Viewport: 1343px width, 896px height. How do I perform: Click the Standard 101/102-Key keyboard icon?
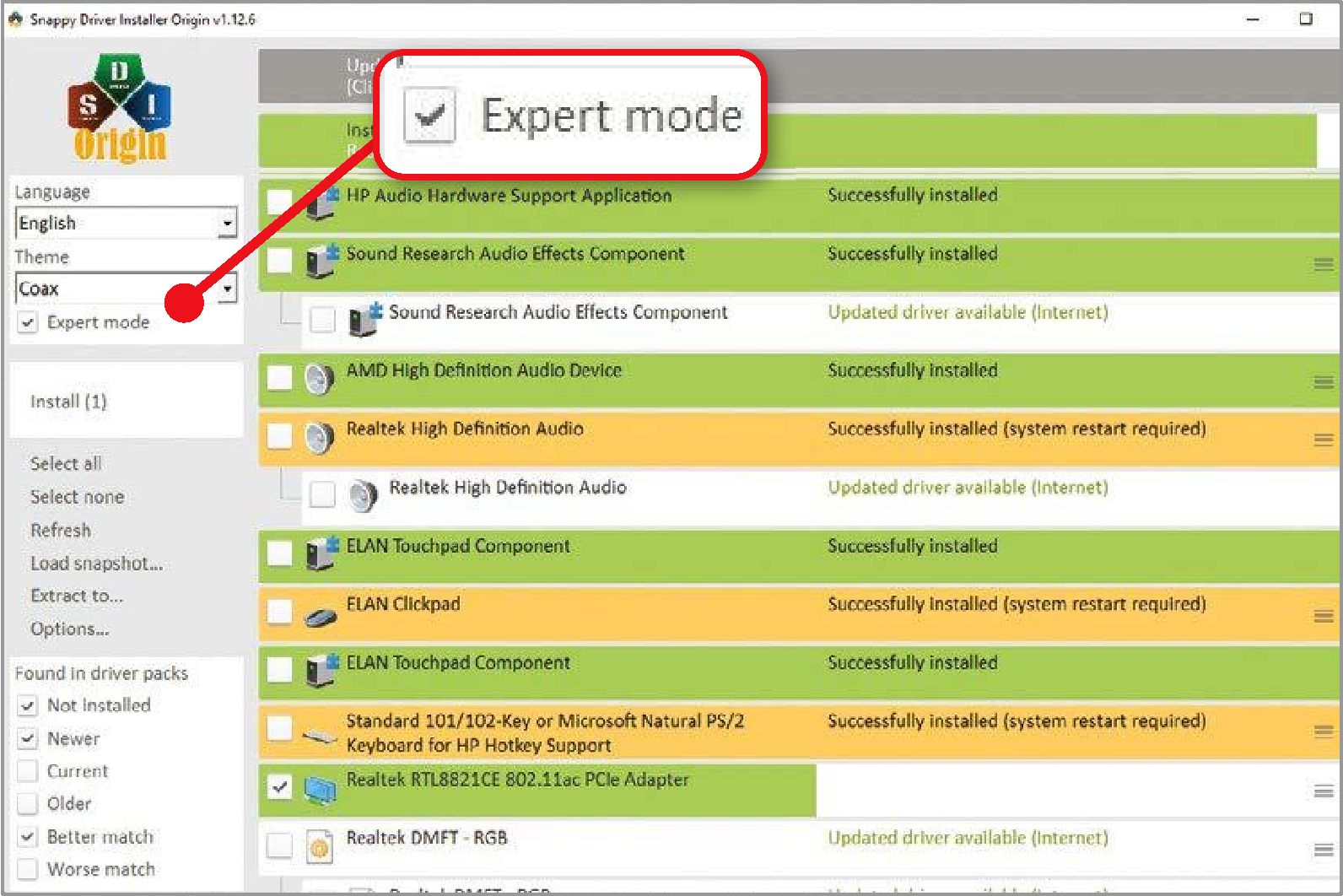tap(320, 736)
